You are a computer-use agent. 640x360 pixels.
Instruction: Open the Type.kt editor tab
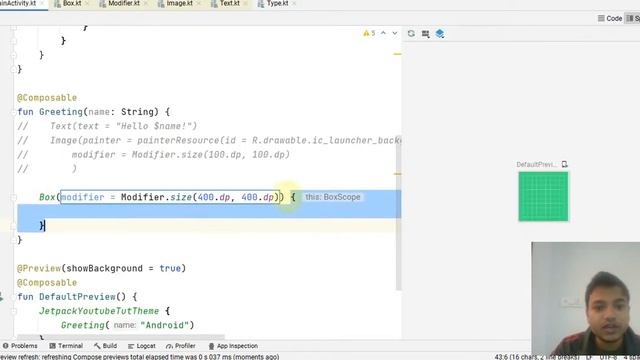pos(277,3)
